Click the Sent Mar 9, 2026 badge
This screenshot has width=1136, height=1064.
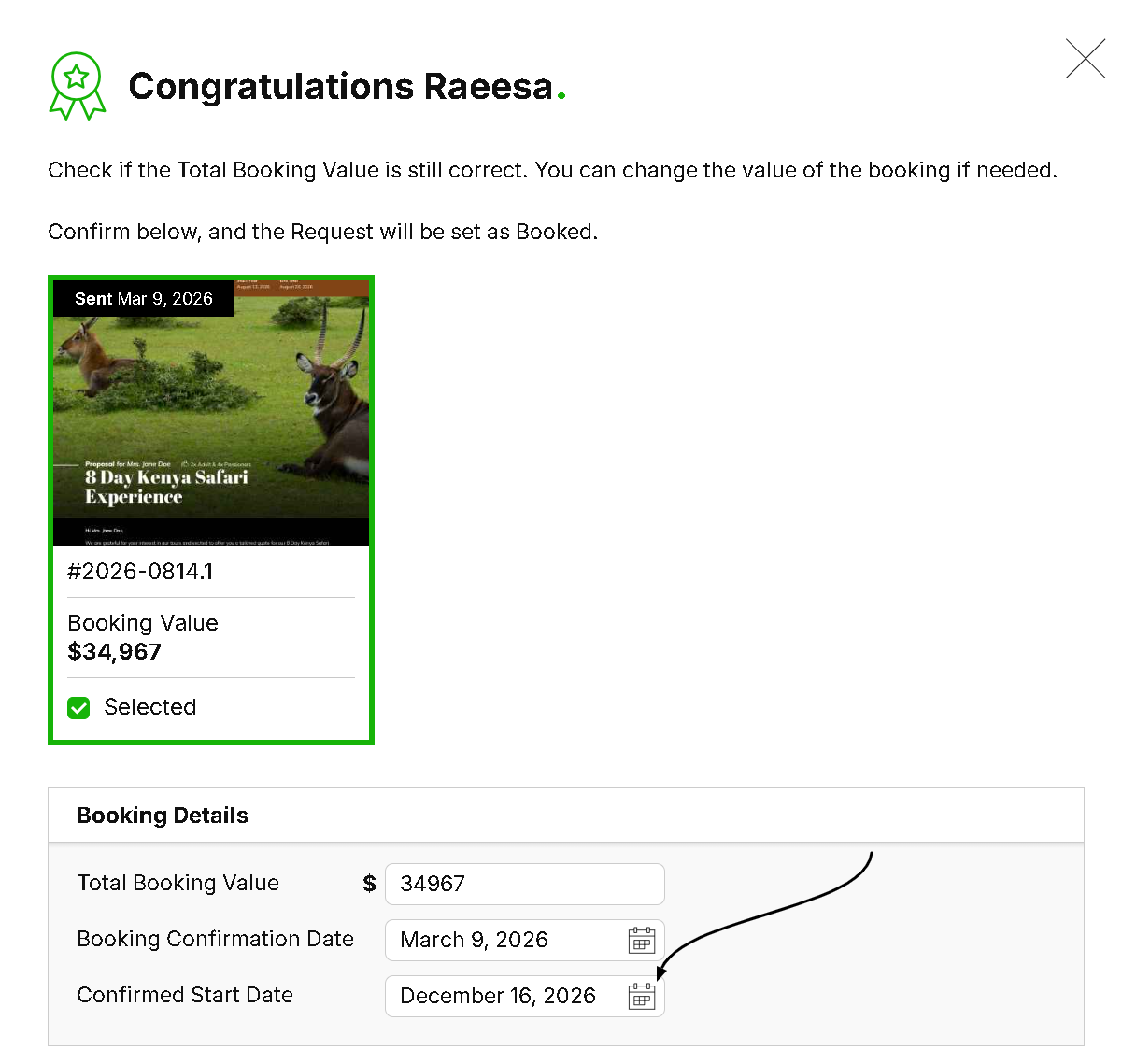point(144,299)
